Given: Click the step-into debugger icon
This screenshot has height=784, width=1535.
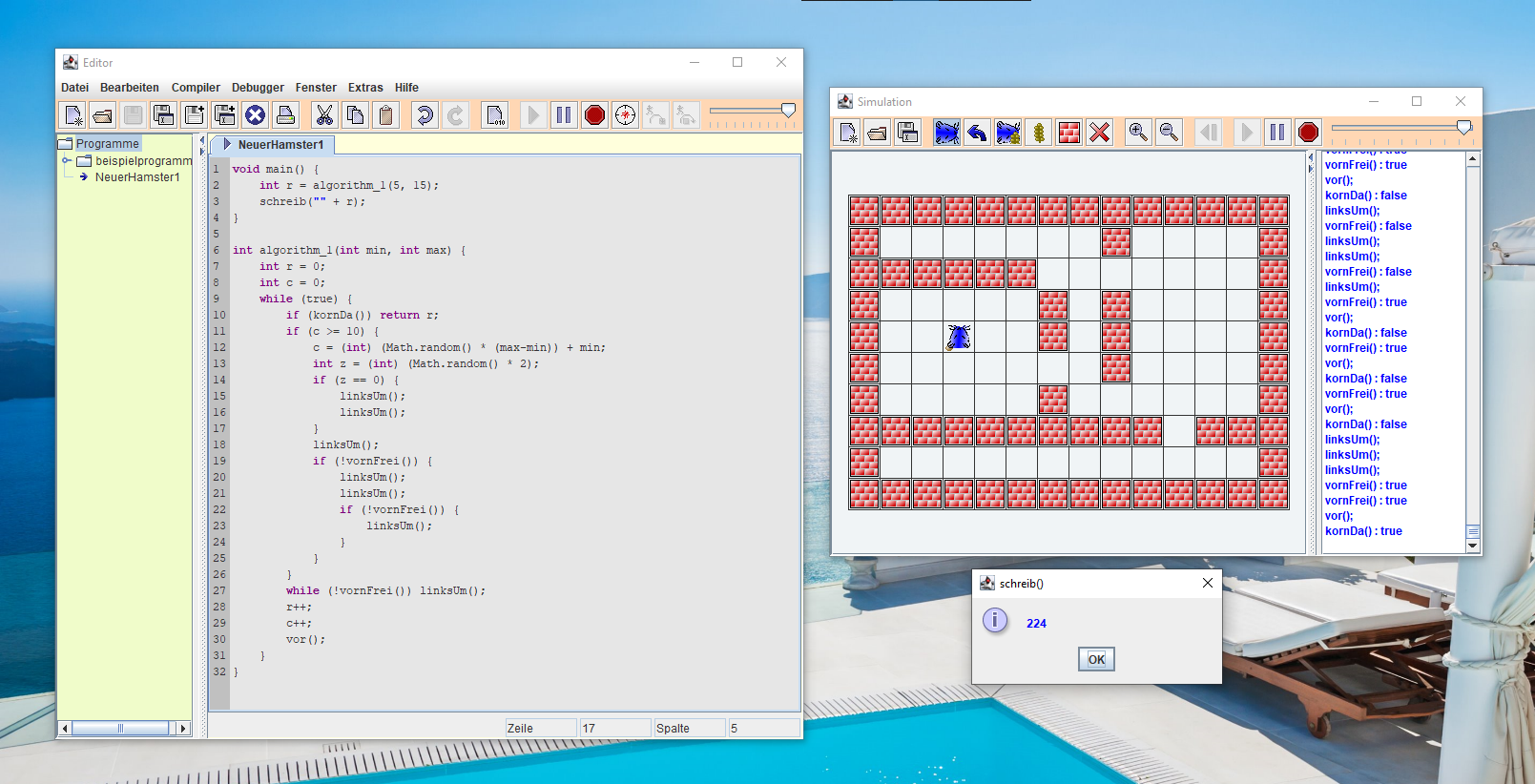Looking at the screenshot, I should click(x=655, y=115).
